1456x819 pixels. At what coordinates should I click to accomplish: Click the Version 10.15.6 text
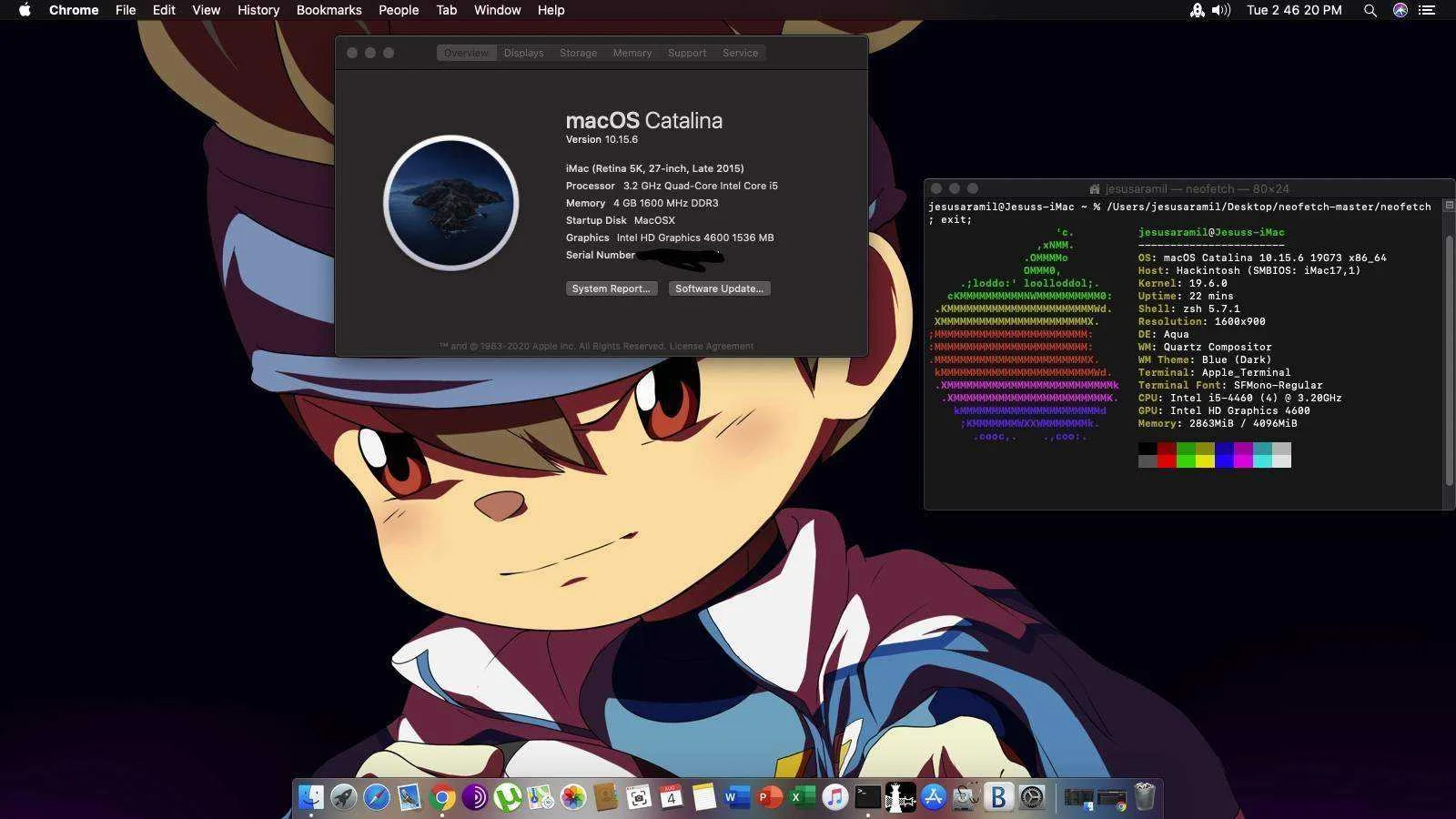(x=602, y=139)
